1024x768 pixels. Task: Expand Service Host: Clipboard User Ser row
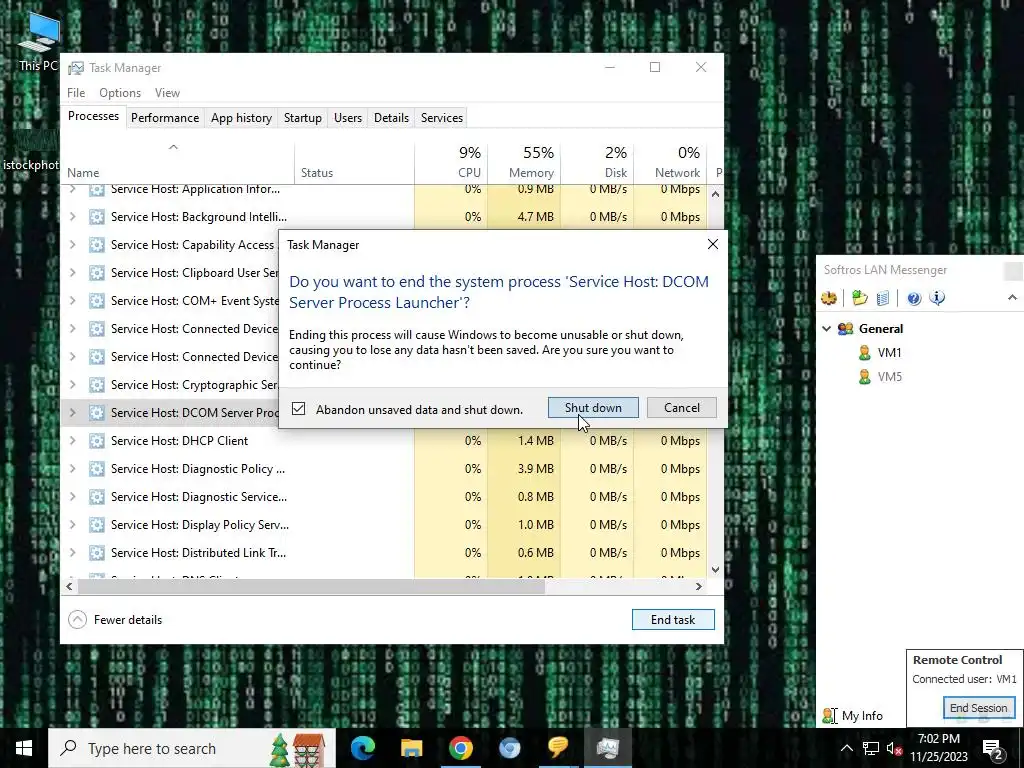click(72, 273)
